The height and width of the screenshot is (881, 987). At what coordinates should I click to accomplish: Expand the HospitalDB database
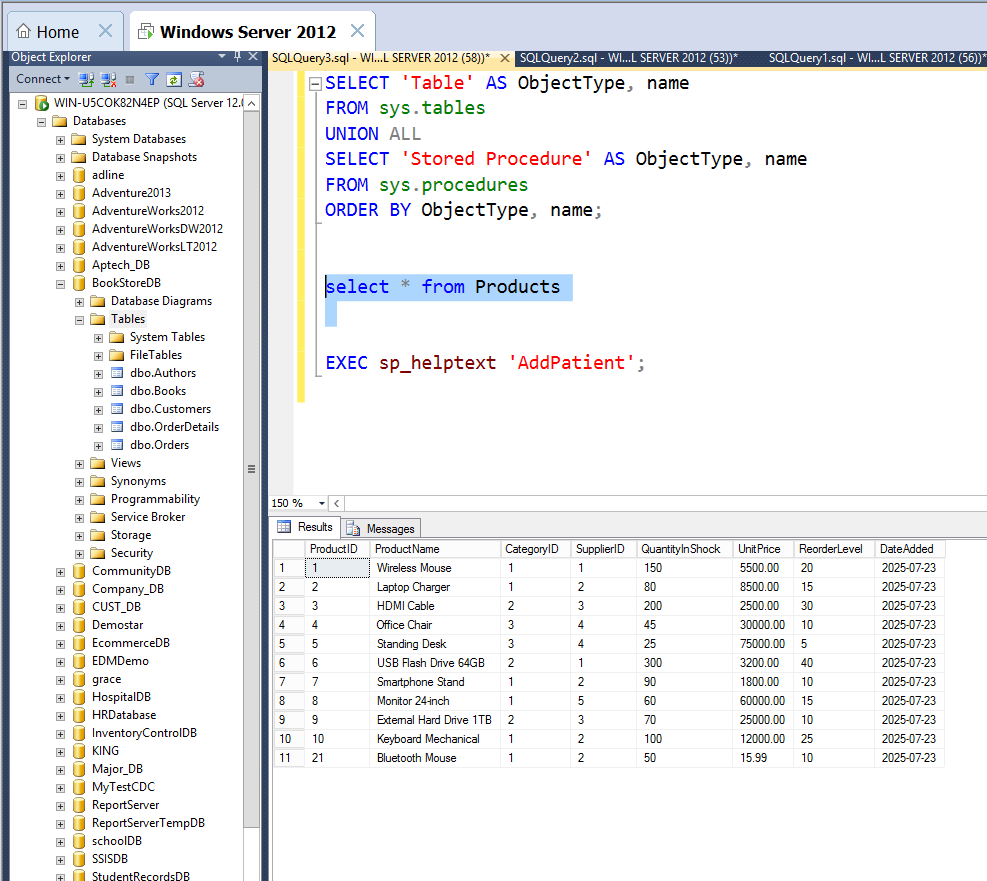[x=60, y=696]
